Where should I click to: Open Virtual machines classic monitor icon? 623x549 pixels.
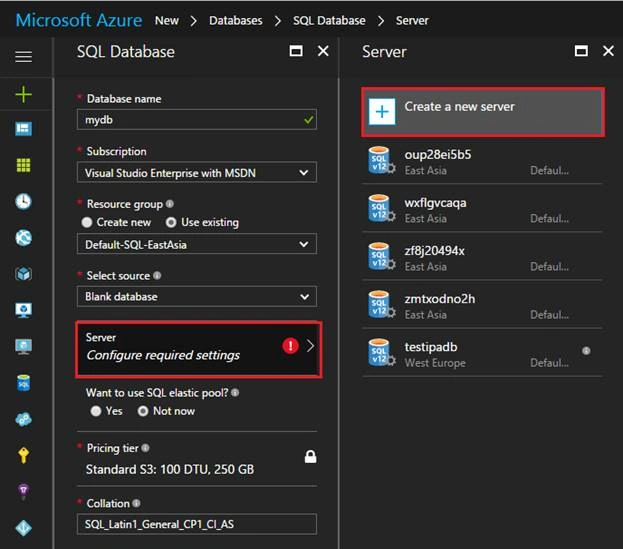(x=23, y=310)
